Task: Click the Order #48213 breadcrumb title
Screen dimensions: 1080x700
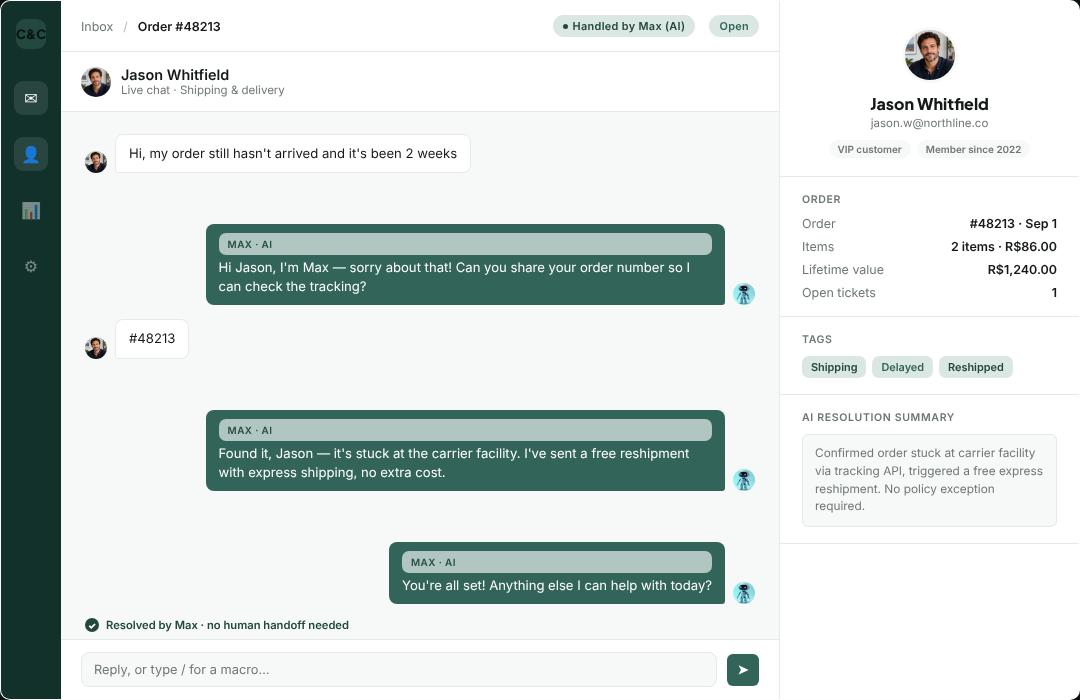Action: tap(179, 26)
